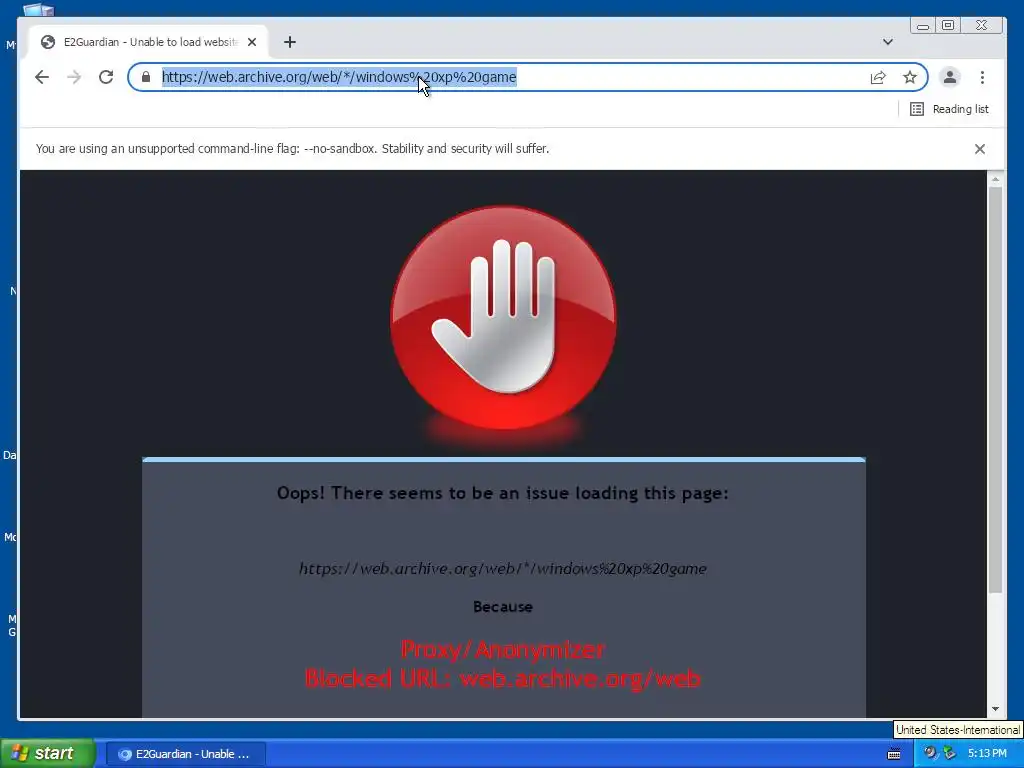Open the Reading list panel
Image resolution: width=1024 pixels, height=768 pixels.
click(949, 109)
